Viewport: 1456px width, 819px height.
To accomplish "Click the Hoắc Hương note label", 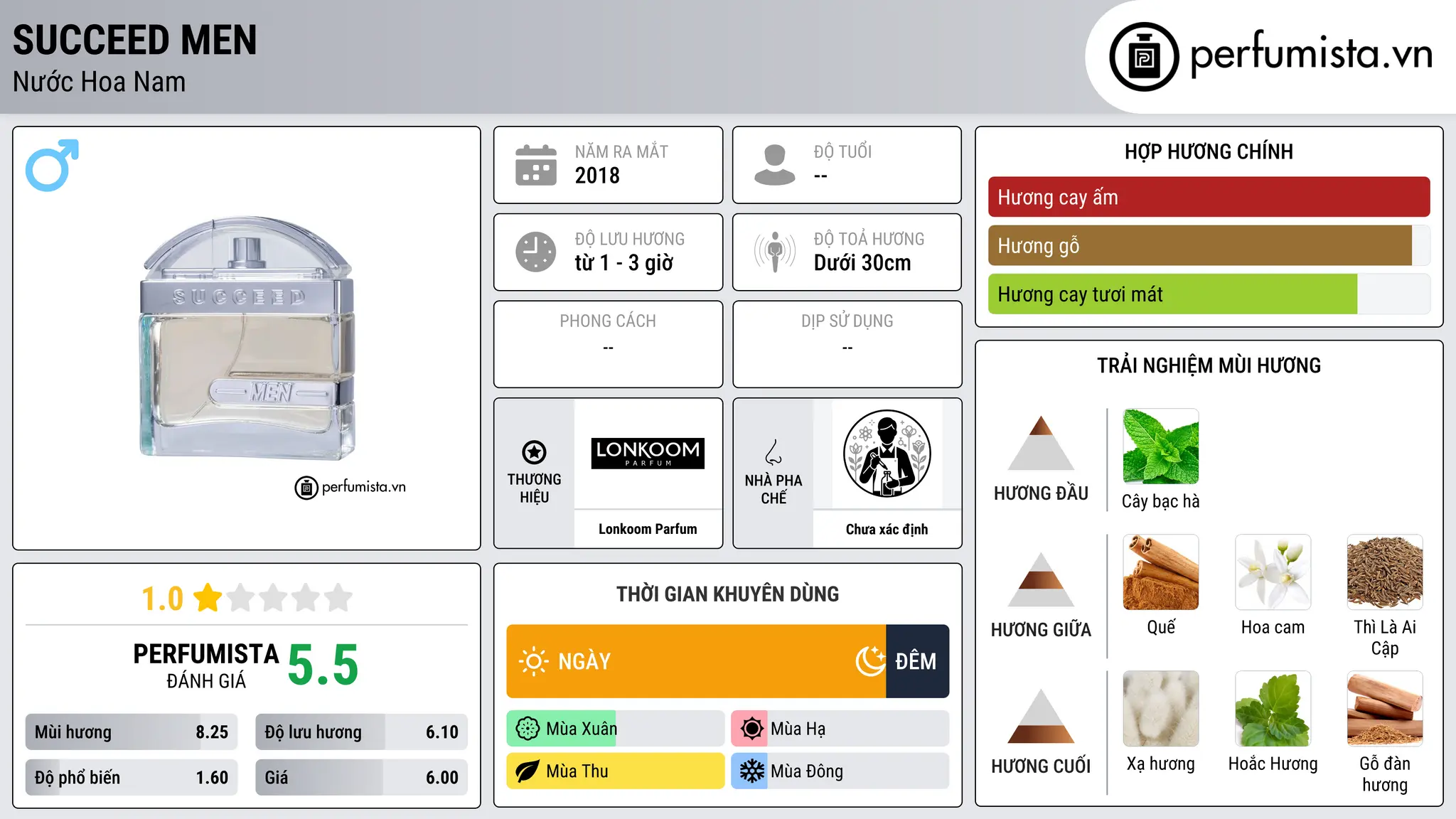I will (x=1273, y=764).
